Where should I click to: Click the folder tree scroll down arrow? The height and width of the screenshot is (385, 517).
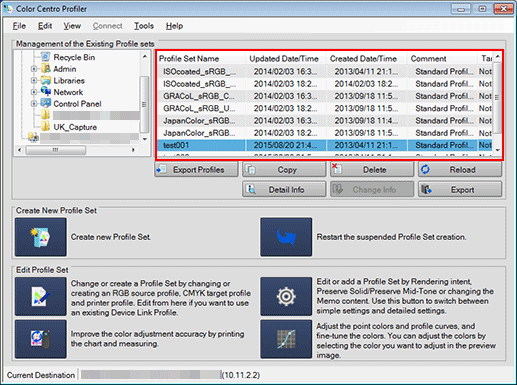145,139
